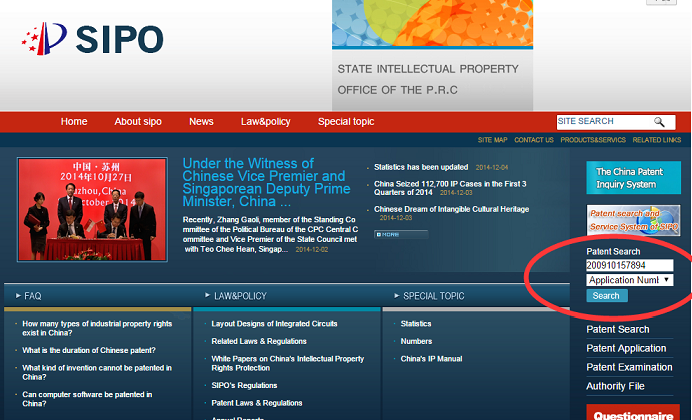692x420 pixels.
Task: Open What kind of invention cannot be patented
Action: click(97, 372)
